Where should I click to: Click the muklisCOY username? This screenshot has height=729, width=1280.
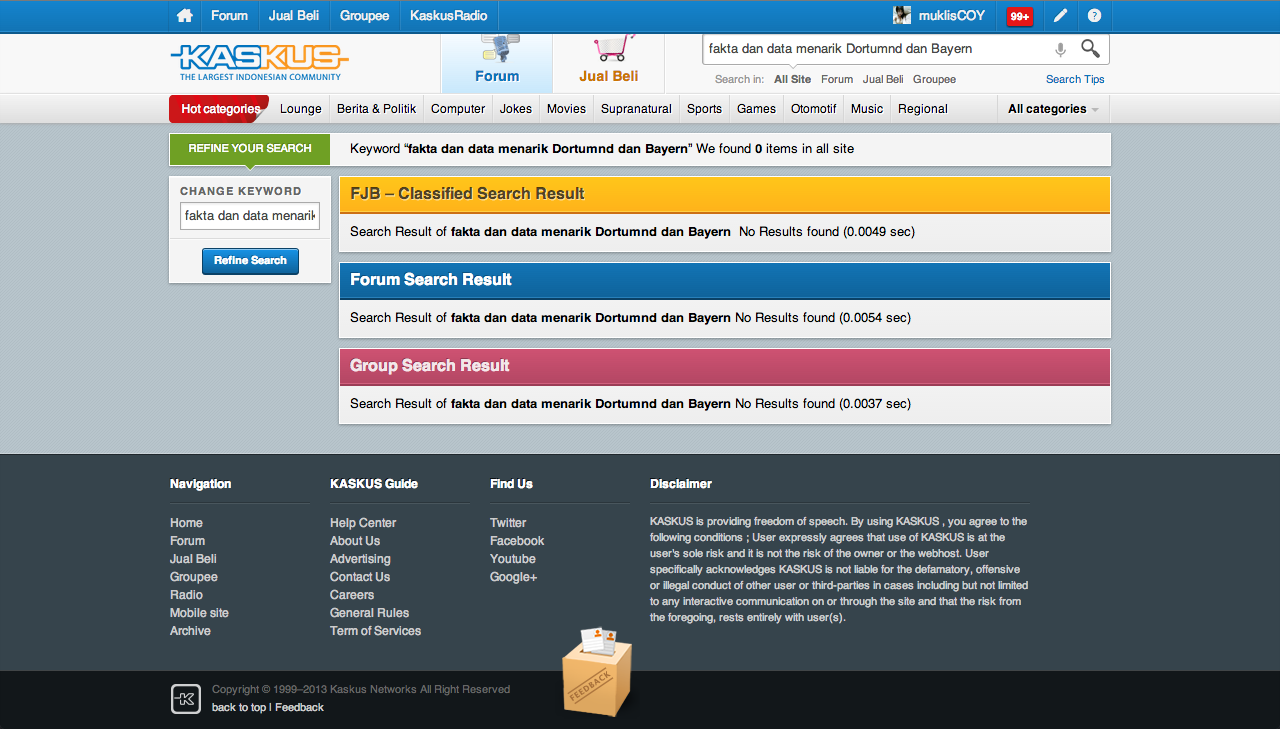952,16
